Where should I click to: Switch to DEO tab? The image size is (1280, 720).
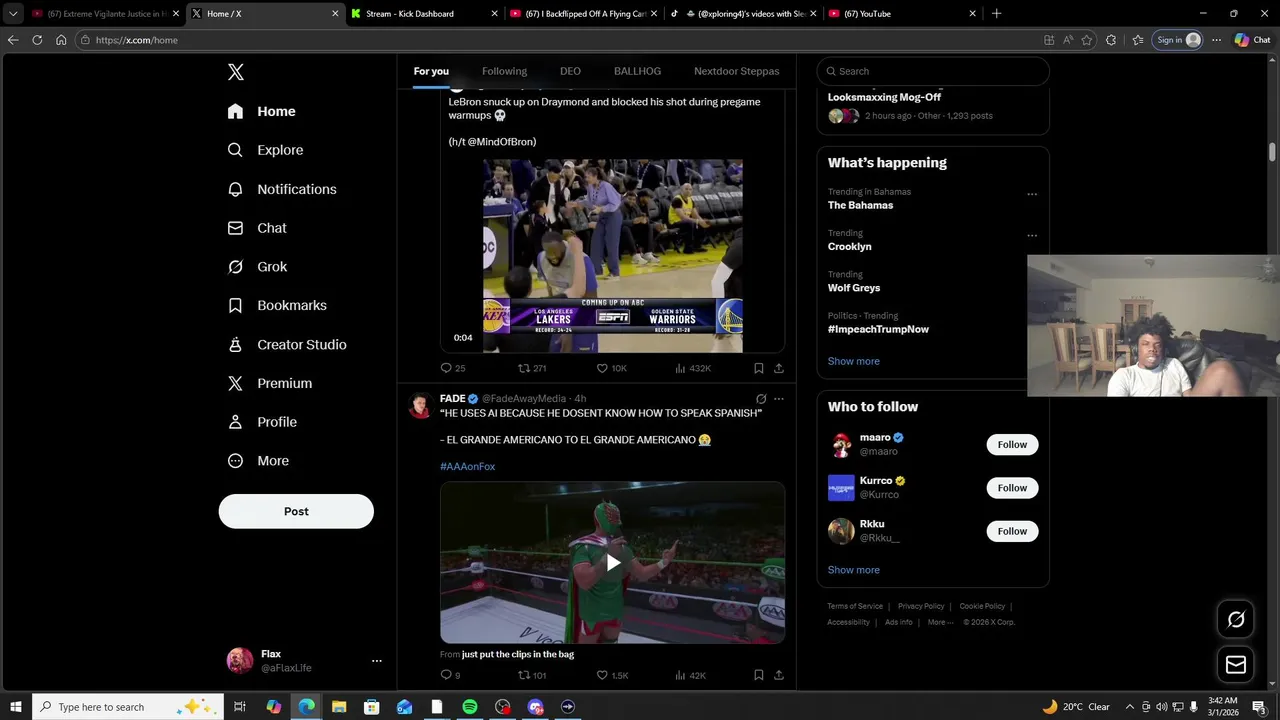pos(570,71)
